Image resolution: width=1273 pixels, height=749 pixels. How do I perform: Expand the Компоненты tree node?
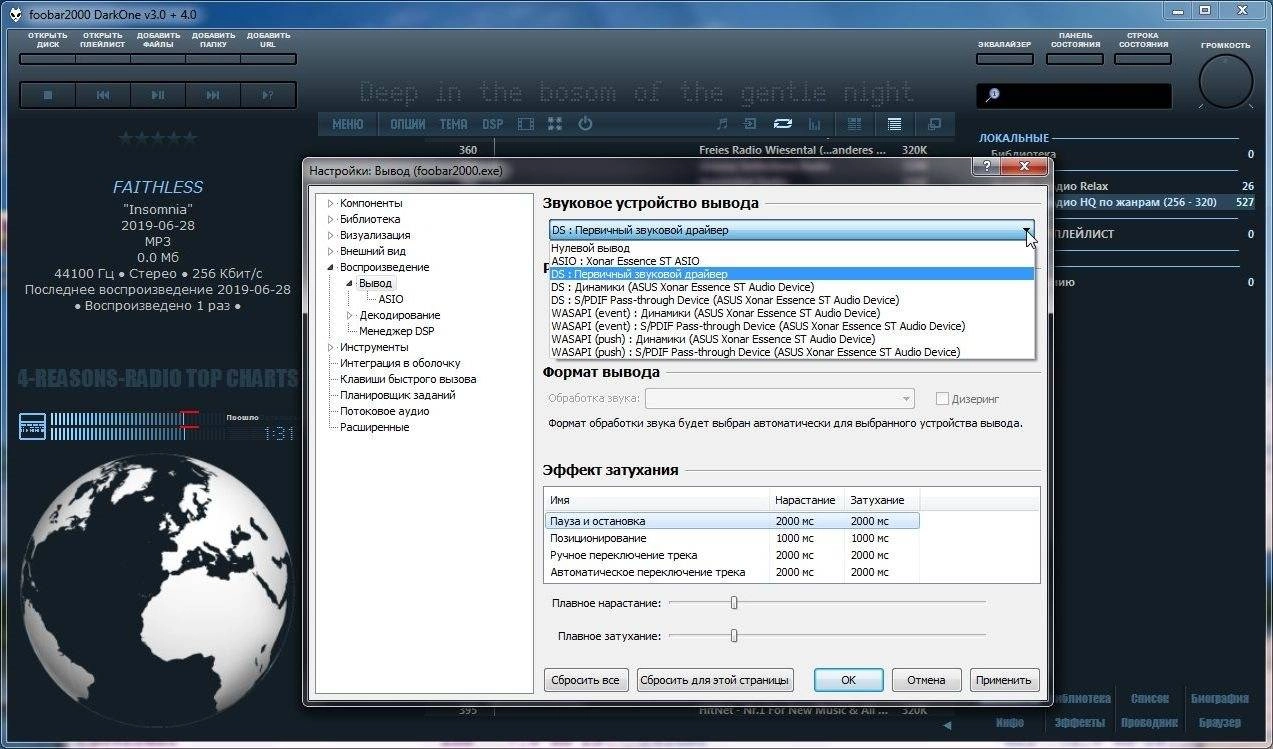click(x=331, y=203)
